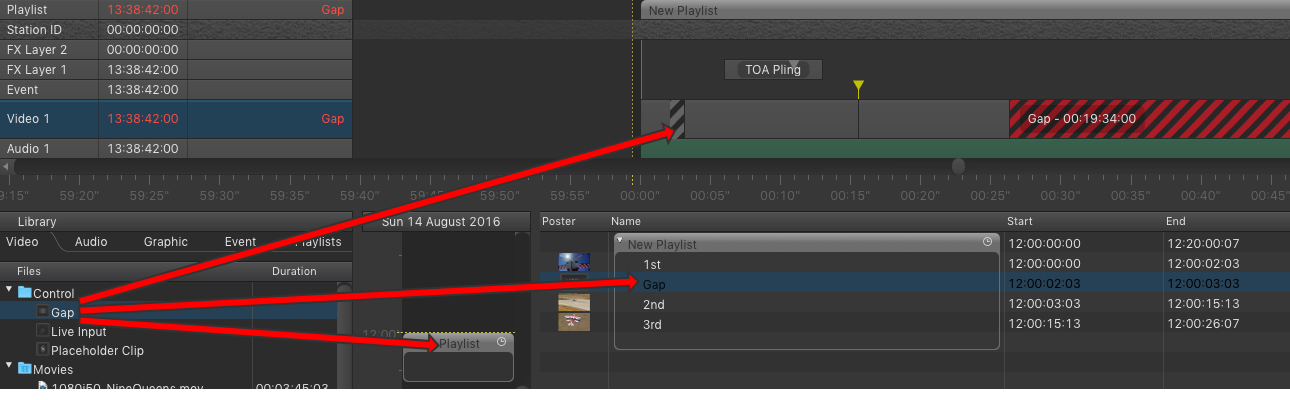This screenshot has height=400, width=1290.
Task: Click the Gap item in the New Playlist list
Action: (x=653, y=284)
